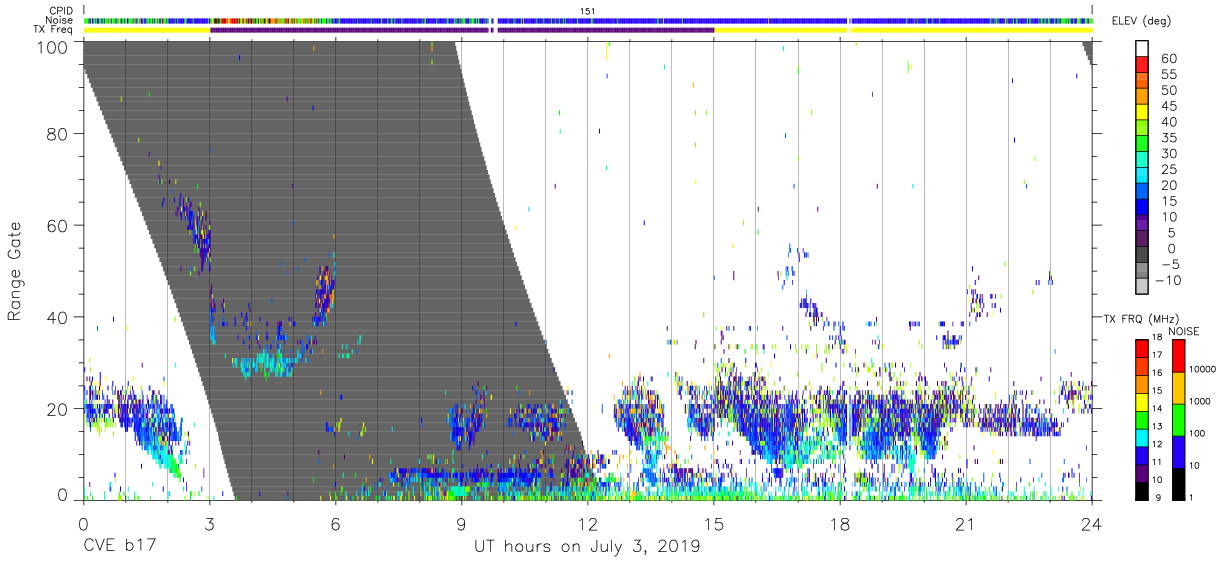Click the CPID value 151
This screenshot has width=1228, height=567.
[588, 11]
